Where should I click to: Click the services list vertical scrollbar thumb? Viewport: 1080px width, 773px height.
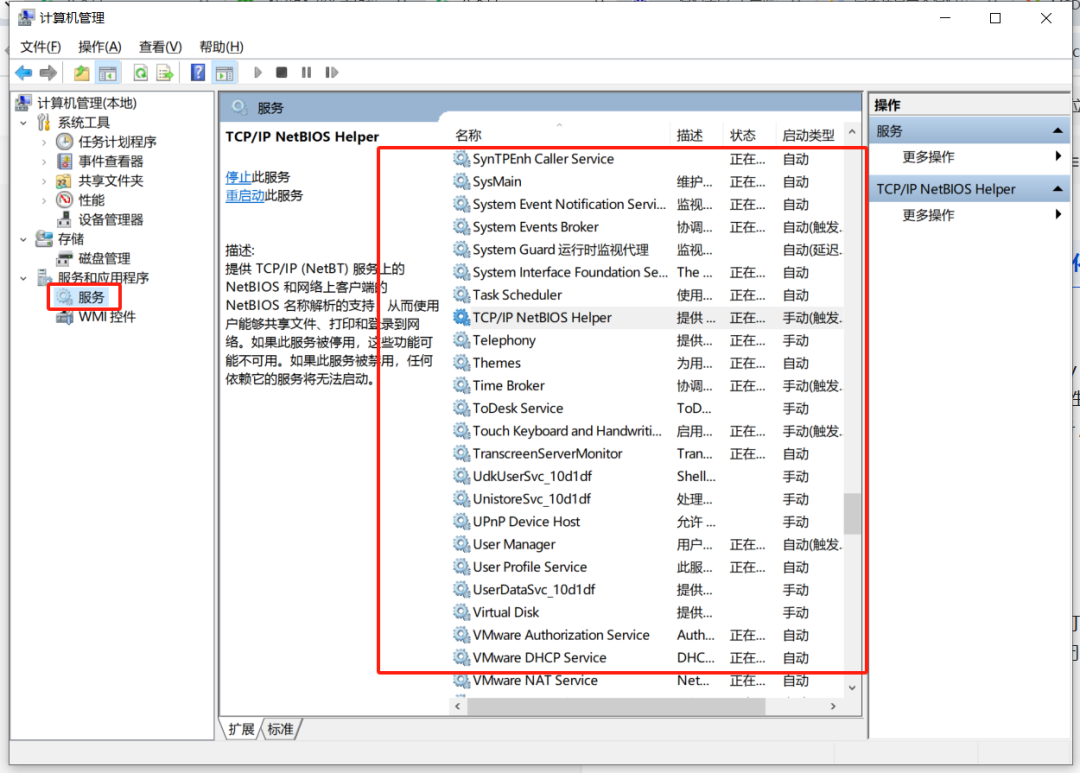tap(851, 513)
